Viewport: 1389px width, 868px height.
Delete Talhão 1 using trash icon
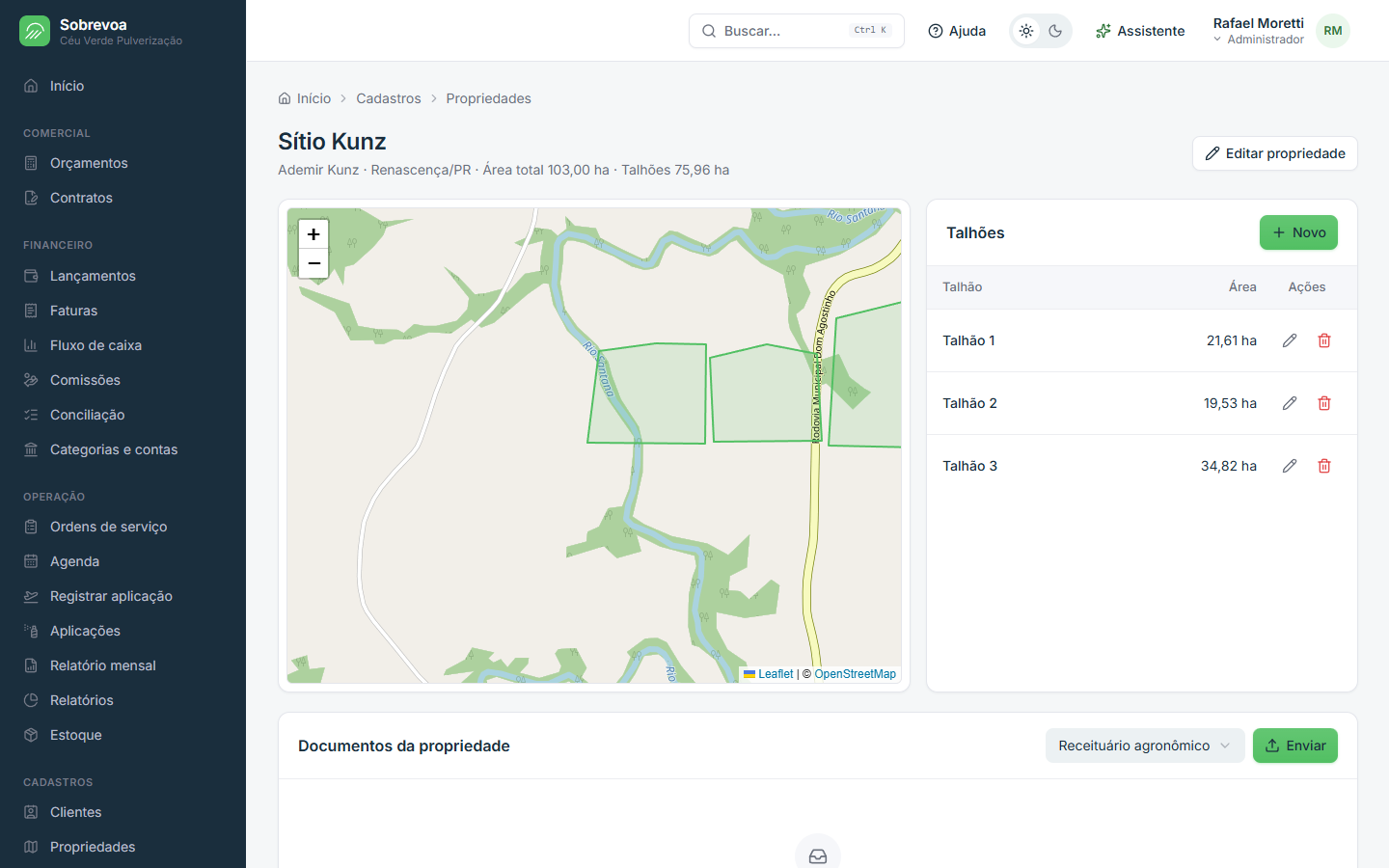point(1324,340)
